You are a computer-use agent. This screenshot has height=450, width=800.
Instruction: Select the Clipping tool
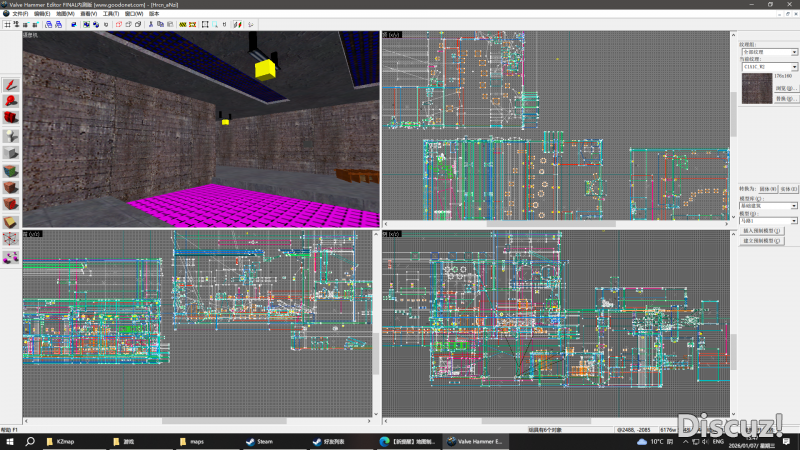click(x=10, y=222)
